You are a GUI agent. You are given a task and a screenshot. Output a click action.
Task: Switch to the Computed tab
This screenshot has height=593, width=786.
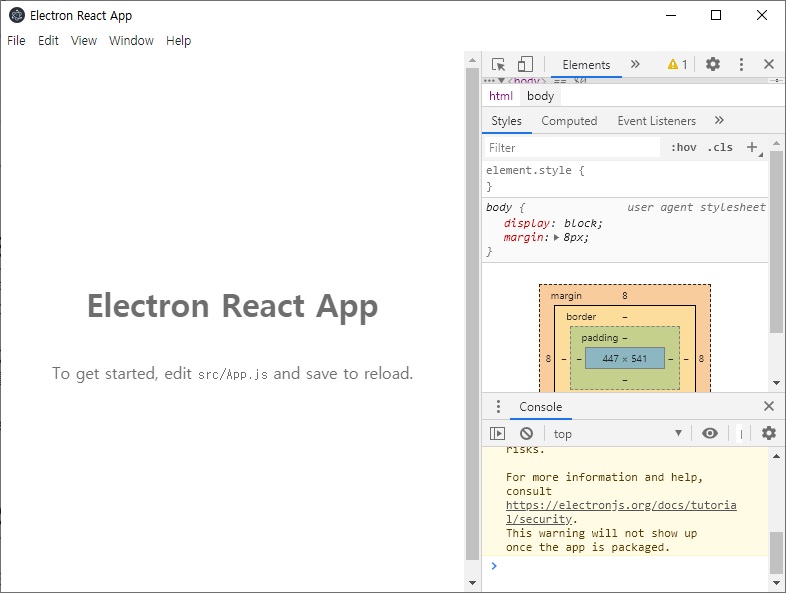click(569, 121)
